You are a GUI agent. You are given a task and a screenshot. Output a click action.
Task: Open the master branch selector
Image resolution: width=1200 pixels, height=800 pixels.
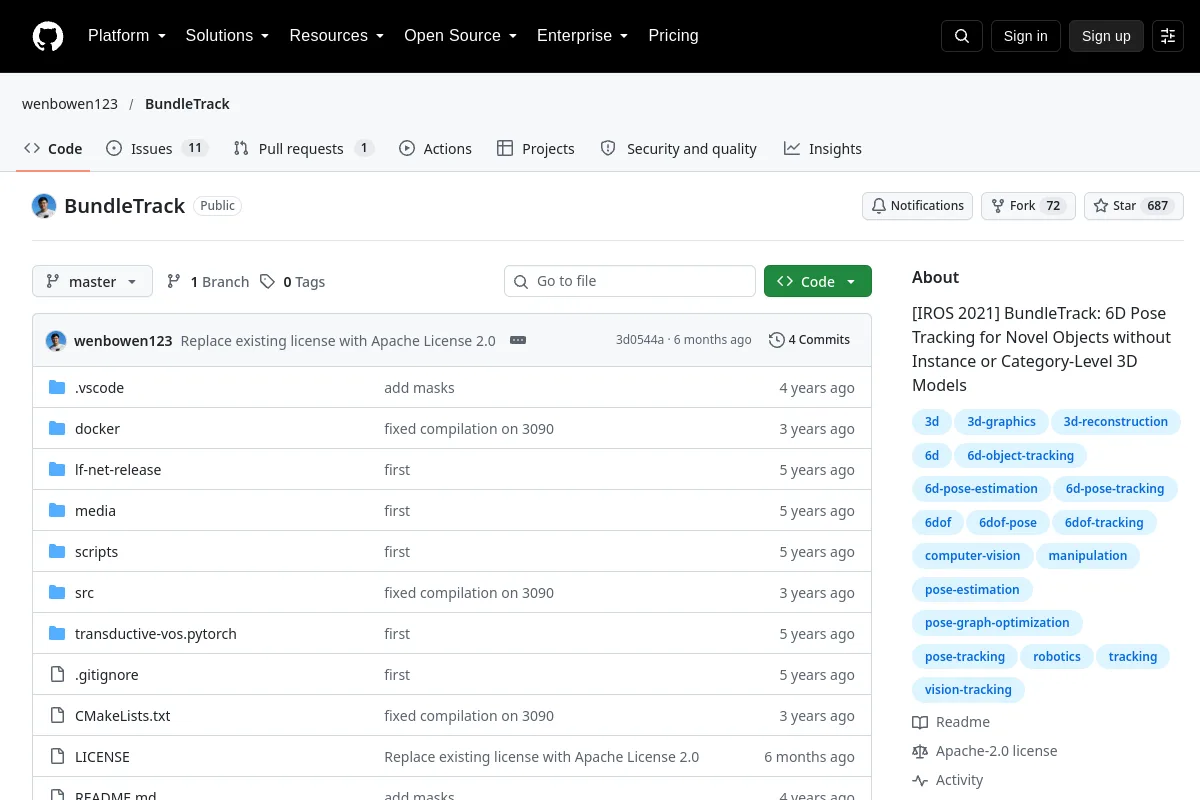92,282
